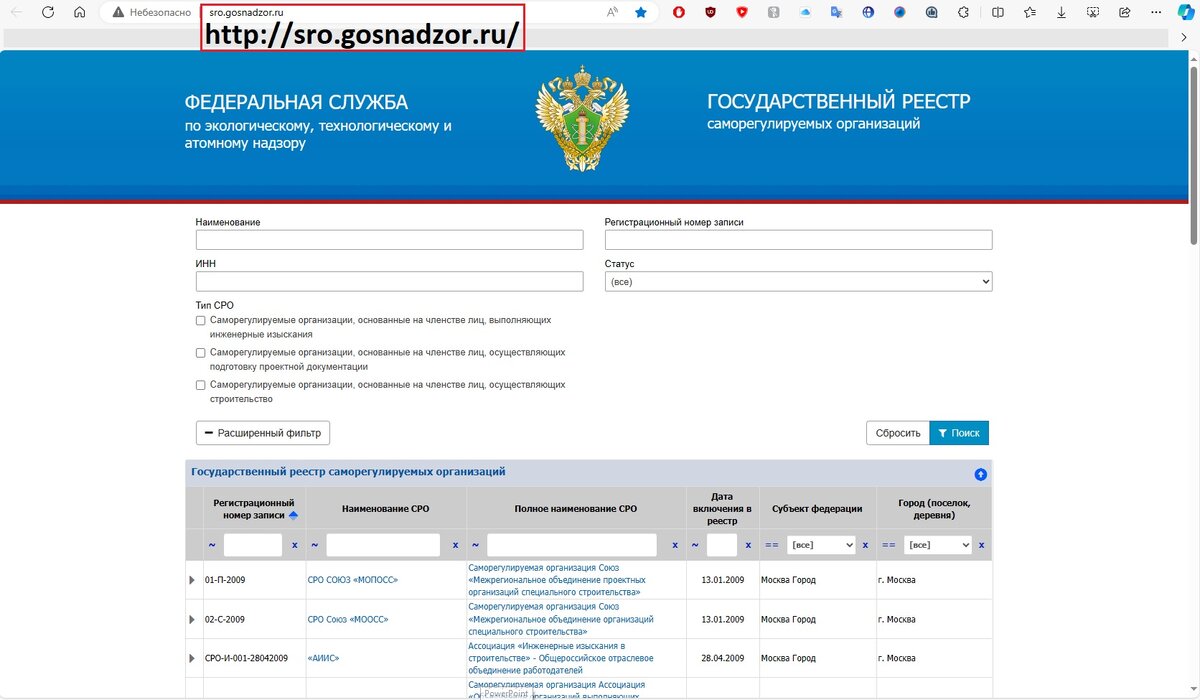
Task: Sort by the Регистрационный номер записи column header
Action: (254, 509)
